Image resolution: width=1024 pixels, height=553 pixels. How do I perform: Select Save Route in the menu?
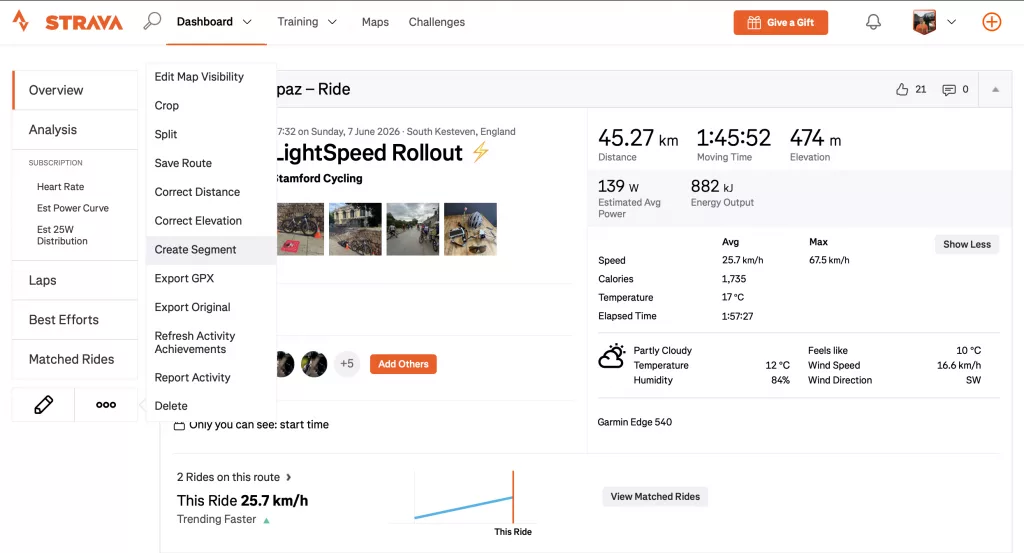212,163
